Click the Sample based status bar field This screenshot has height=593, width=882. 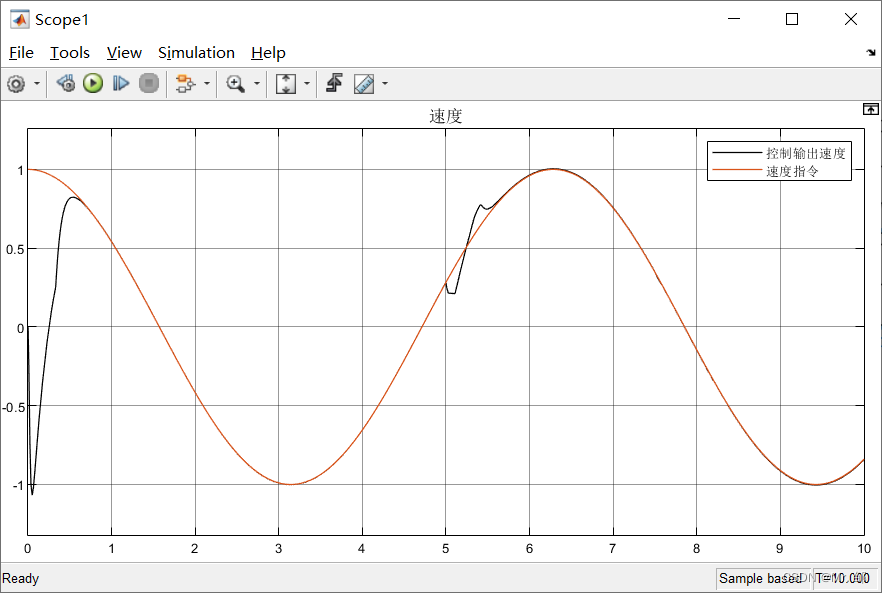coord(759,578)
